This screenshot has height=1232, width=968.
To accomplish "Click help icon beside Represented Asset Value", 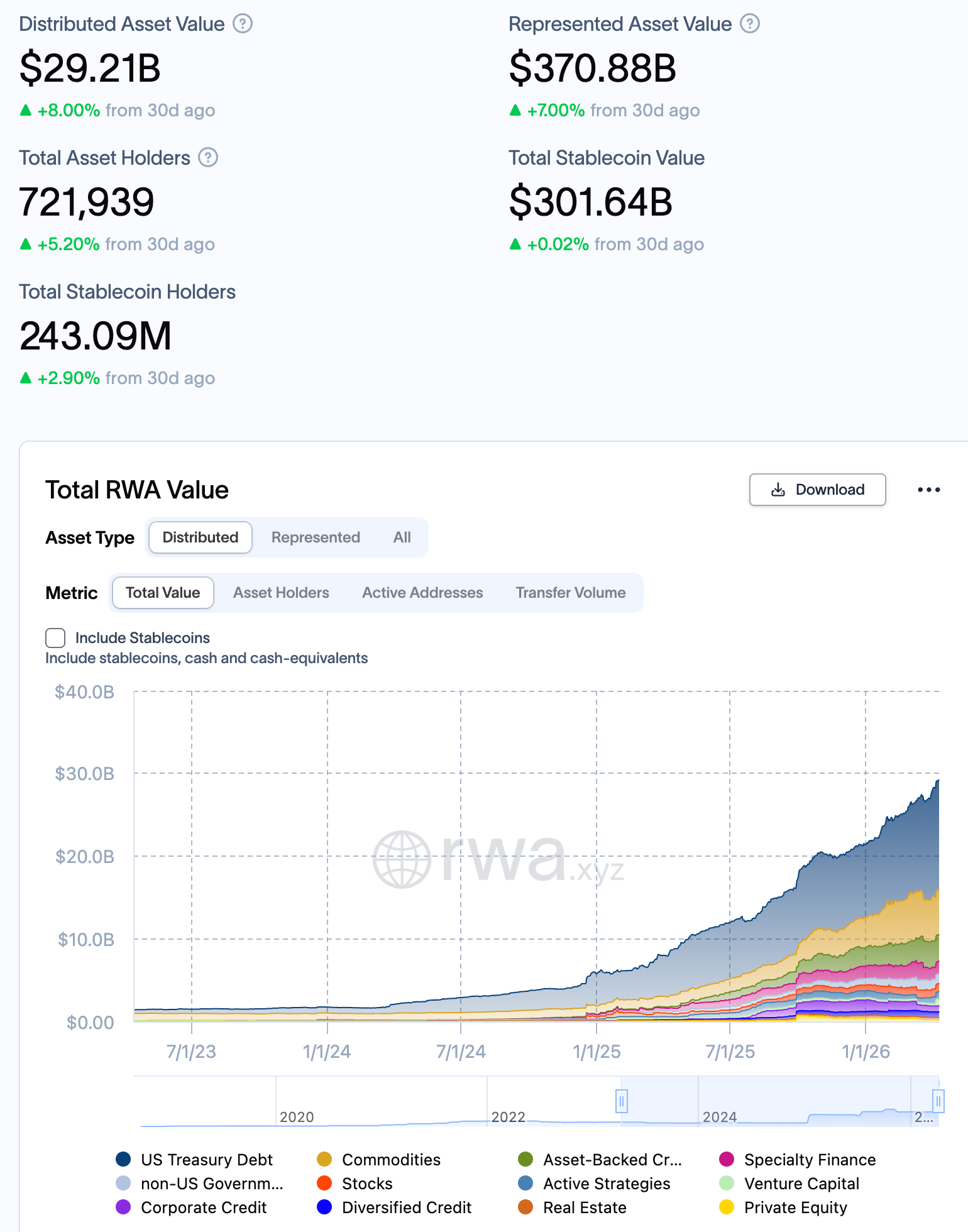I will (x=750, y=24).
